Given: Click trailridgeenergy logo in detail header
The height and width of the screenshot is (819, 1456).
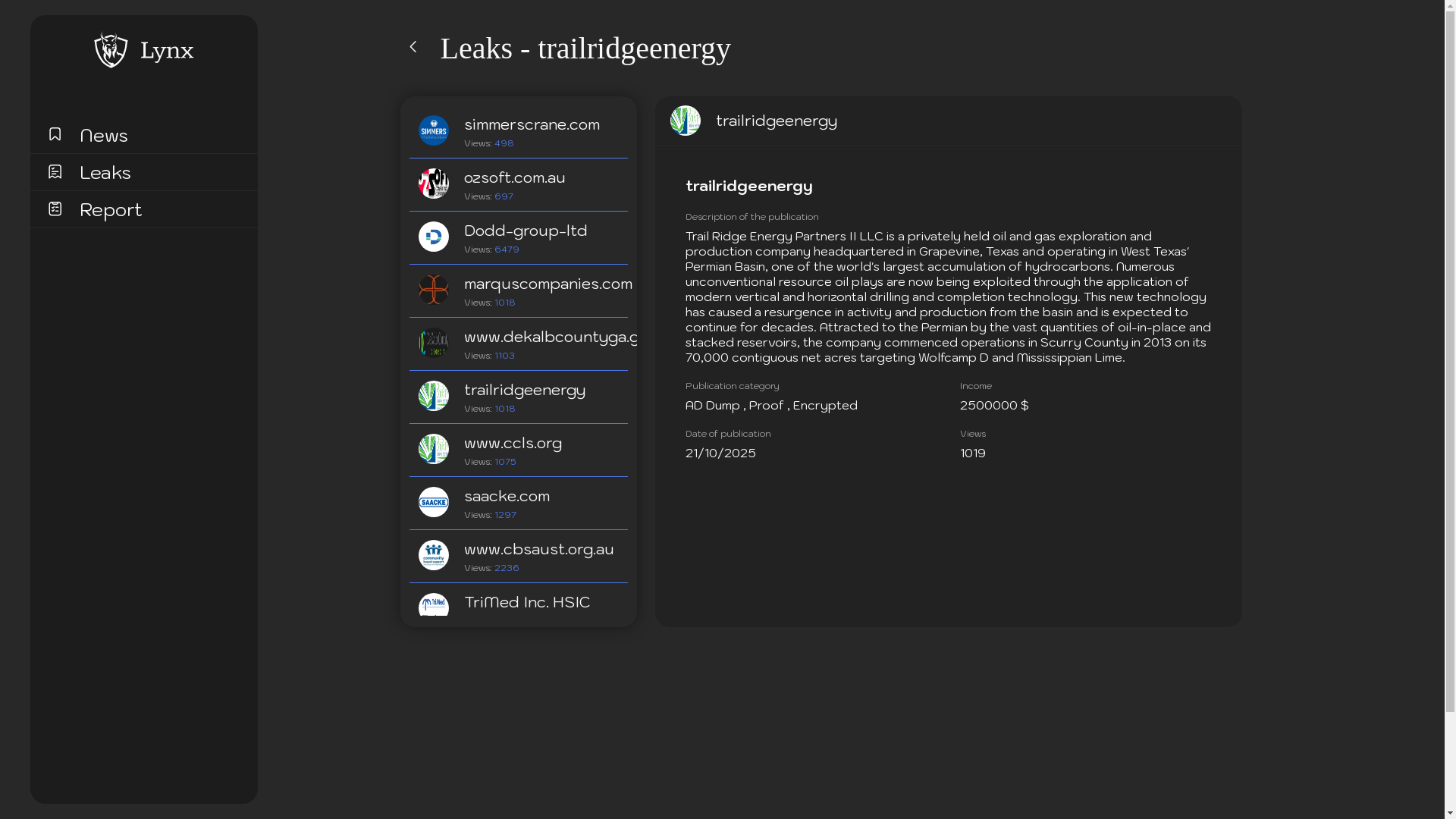Looking at the screenshot, I should point(686,121).
